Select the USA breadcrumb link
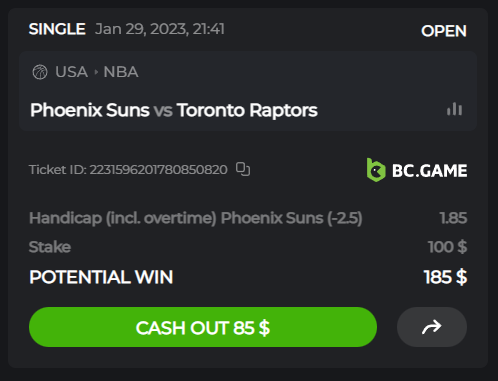The height and width of the screenshot is (381, 498). coord(71,72)
